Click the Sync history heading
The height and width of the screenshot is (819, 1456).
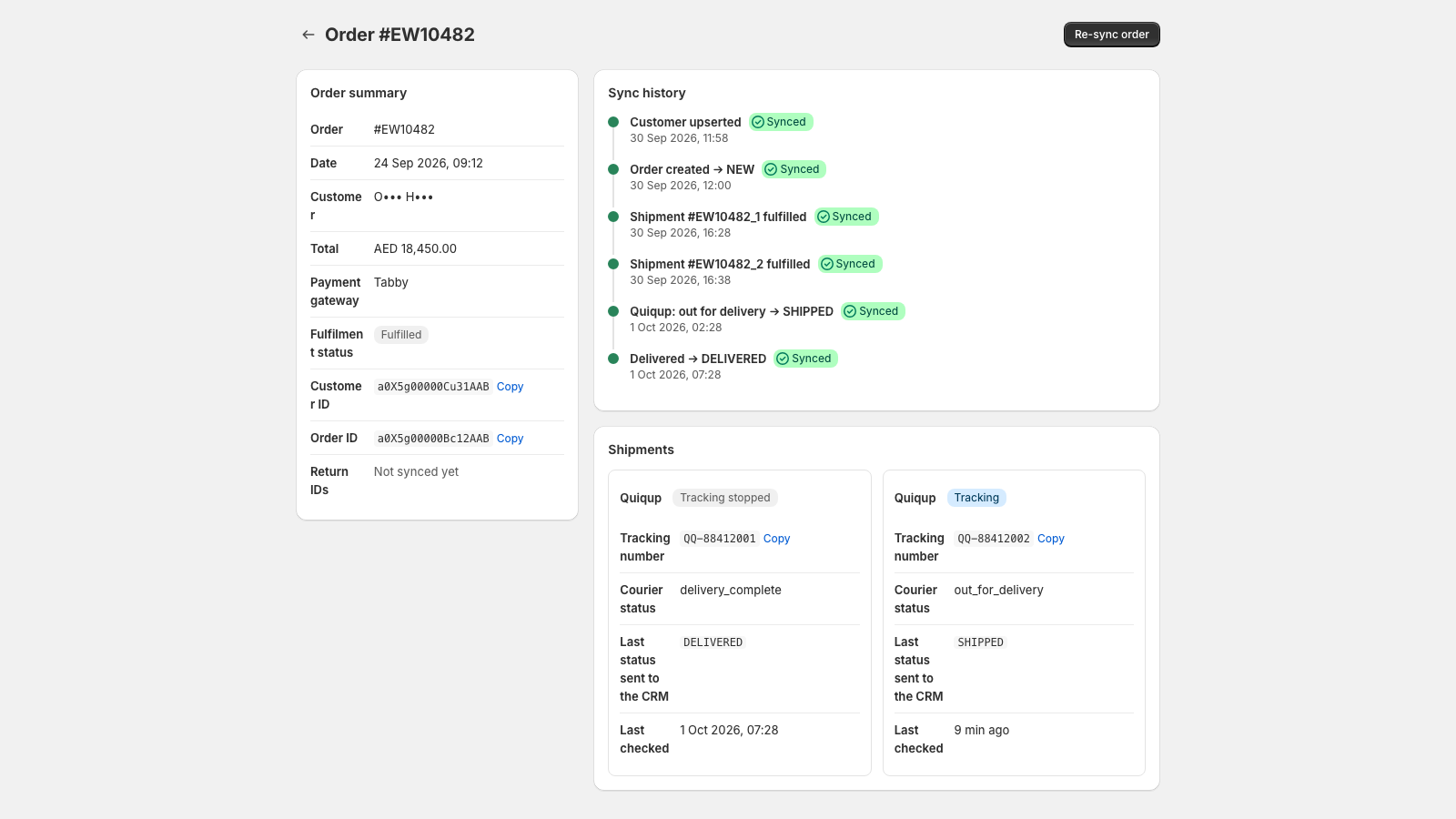(647, 93)
